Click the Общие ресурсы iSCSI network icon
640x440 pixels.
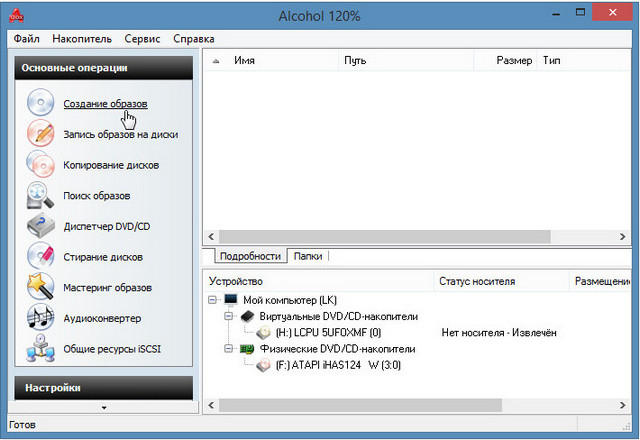click(x=40, y=348)
